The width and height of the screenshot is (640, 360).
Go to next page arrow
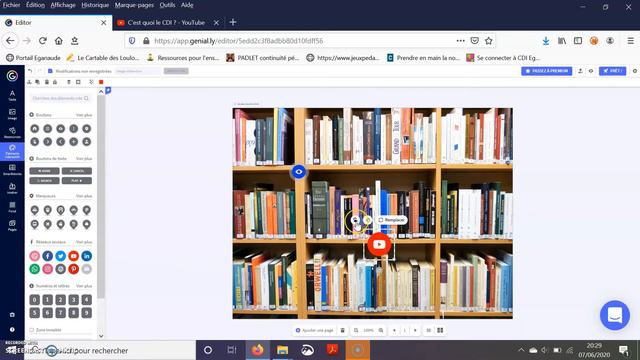(x=415, y=330)
